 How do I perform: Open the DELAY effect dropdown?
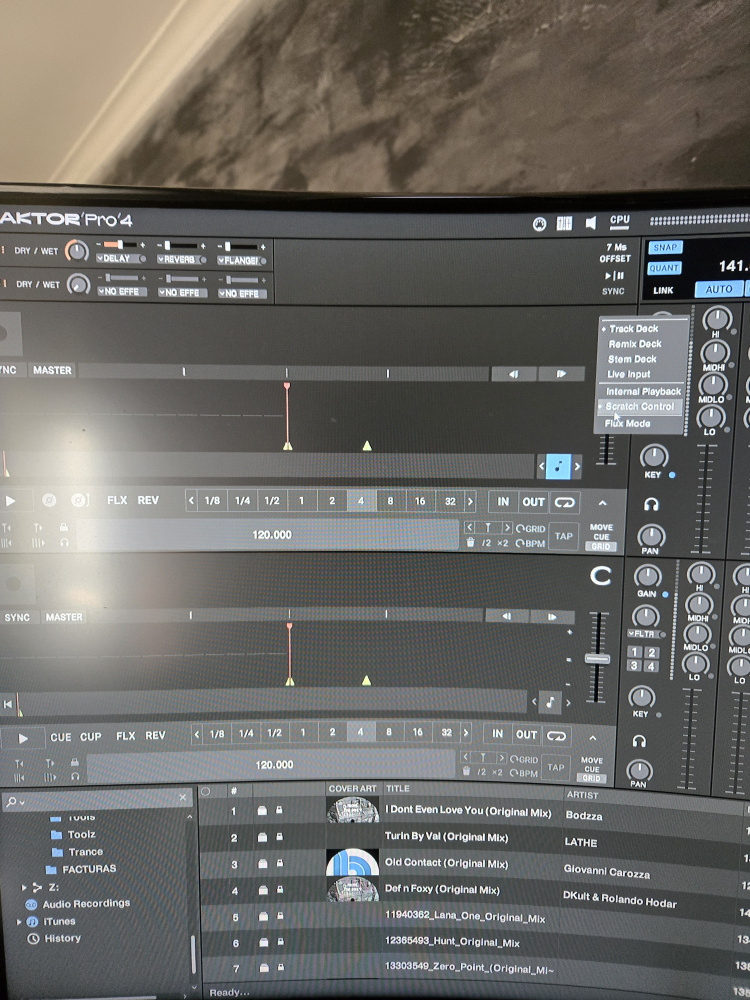pyautogui.click(x=119, y=258)
